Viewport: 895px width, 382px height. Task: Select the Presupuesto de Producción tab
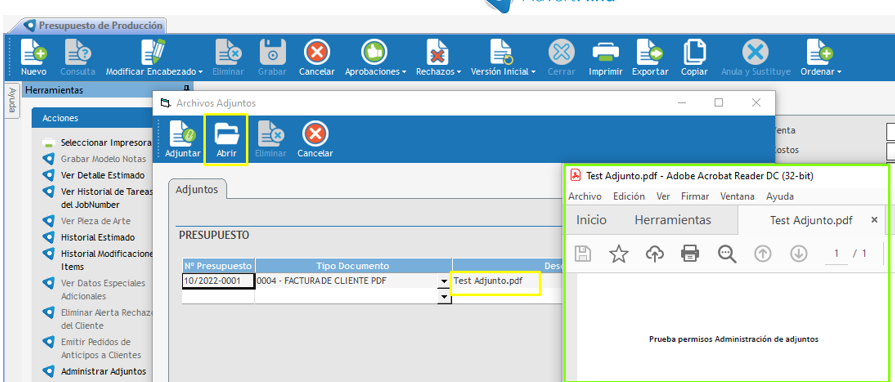[95, 25]
